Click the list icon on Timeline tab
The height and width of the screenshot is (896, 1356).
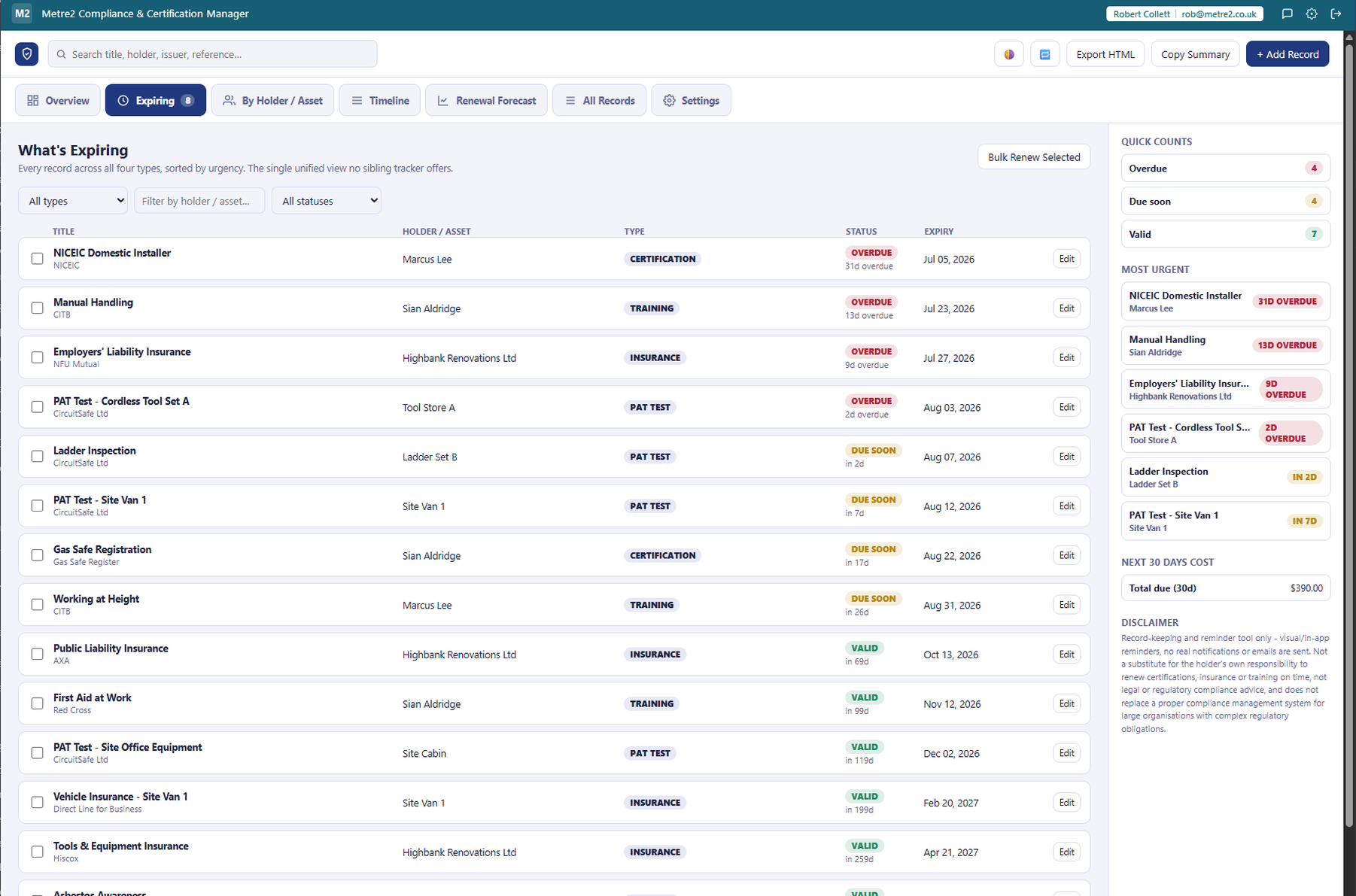click(x=357, y=100)
